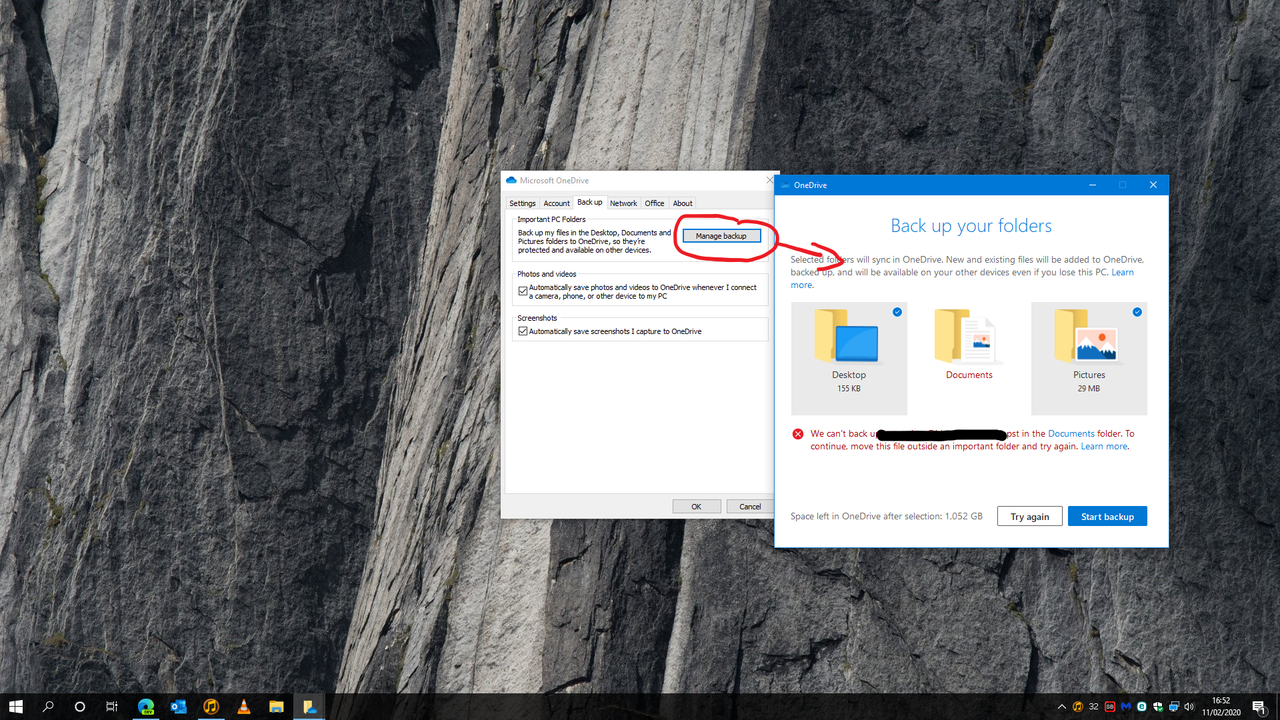Open Cortana from the taskbar
The height and width of the screenshot is (720, 1280).
pos(80,706)
